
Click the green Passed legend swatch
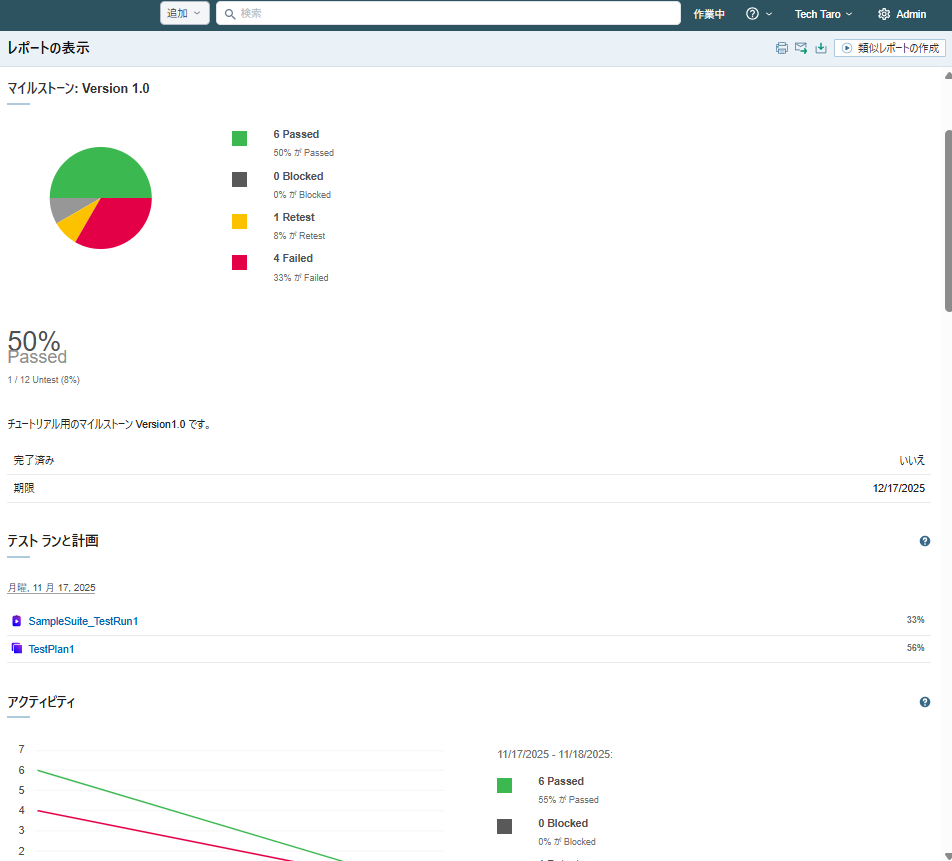pos(239,138)
